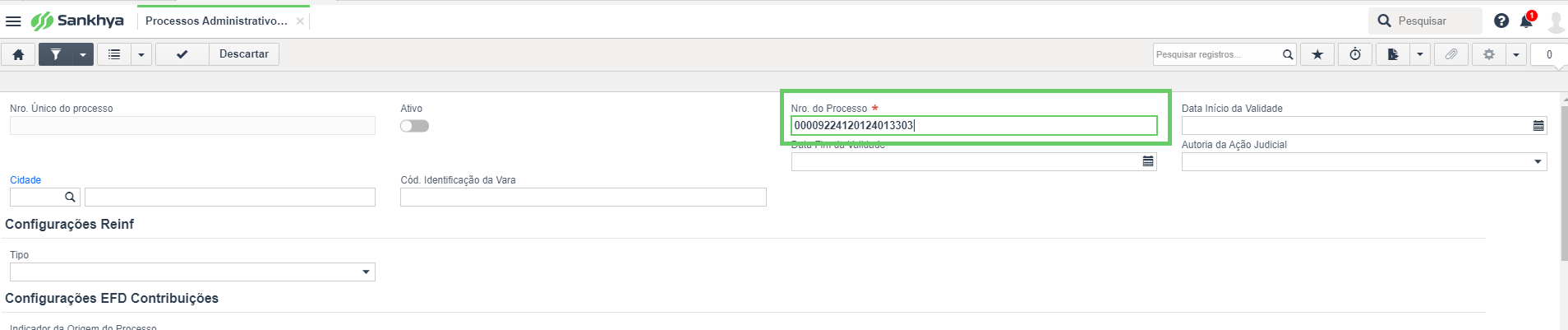Click the filter funnel icon
1568x330 pixels.
click(x=56, y=54)
